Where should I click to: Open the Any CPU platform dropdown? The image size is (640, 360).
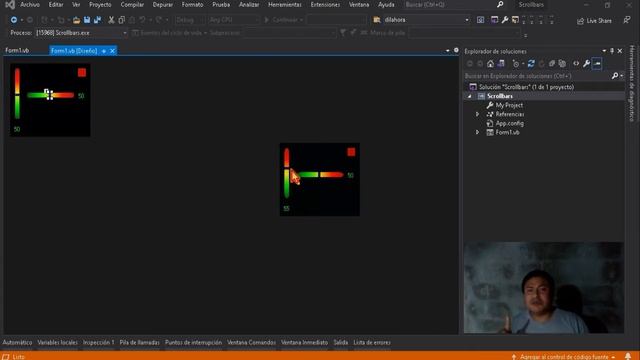(257, 20)
